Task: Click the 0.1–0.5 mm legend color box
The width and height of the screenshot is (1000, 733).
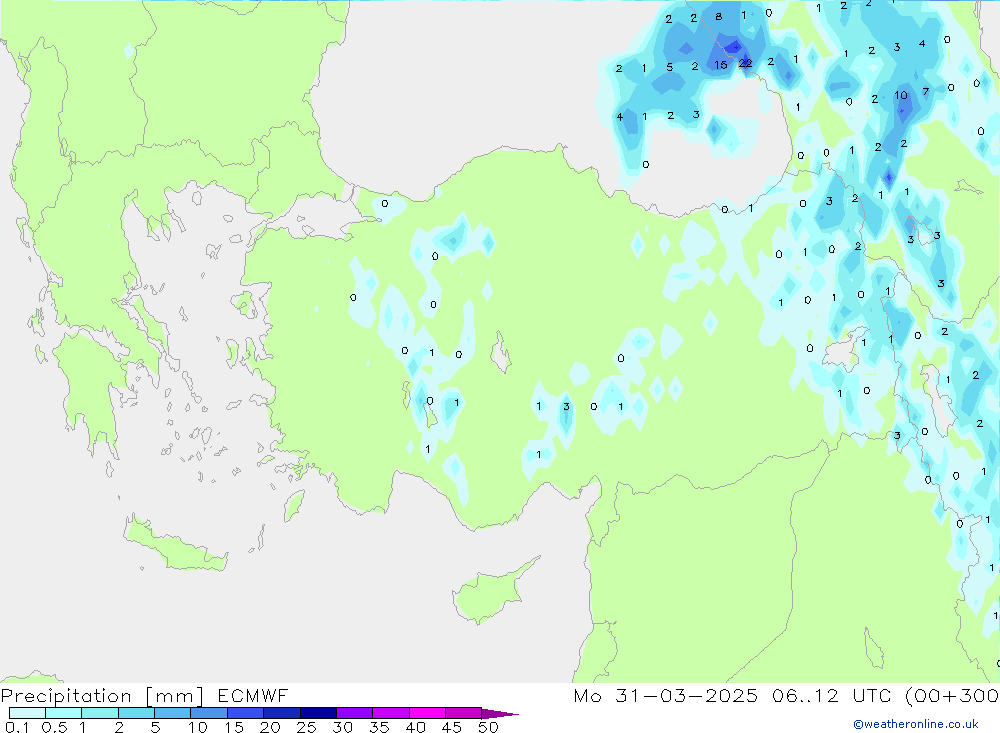Action: 27,713
